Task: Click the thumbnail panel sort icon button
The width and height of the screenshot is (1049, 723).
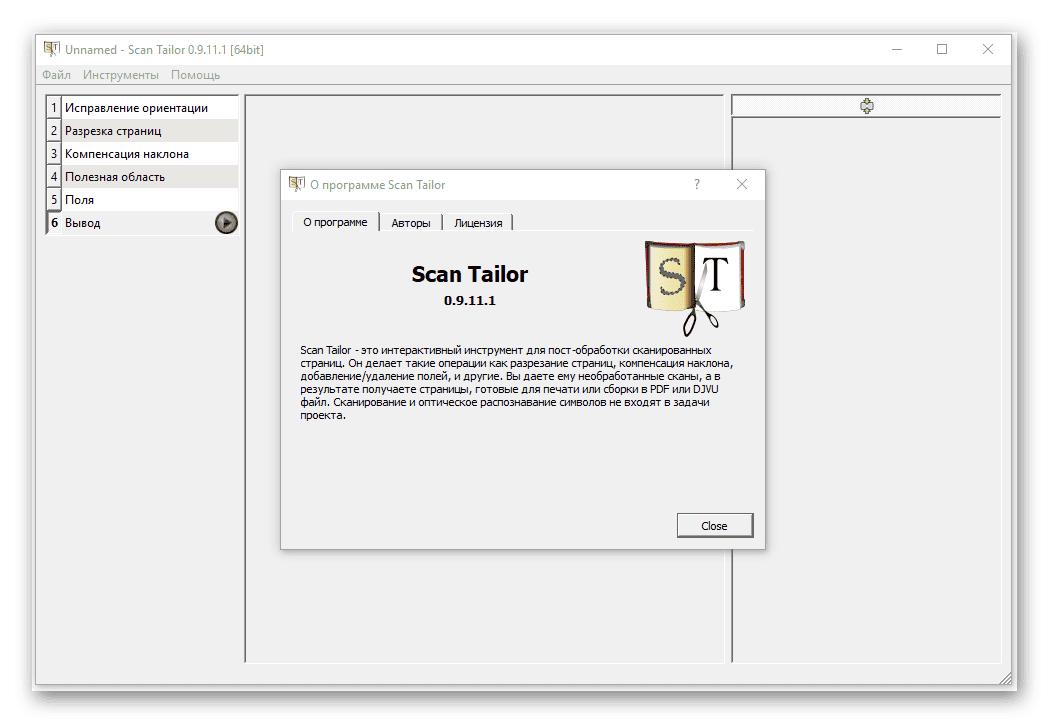Action: [866, 106]
